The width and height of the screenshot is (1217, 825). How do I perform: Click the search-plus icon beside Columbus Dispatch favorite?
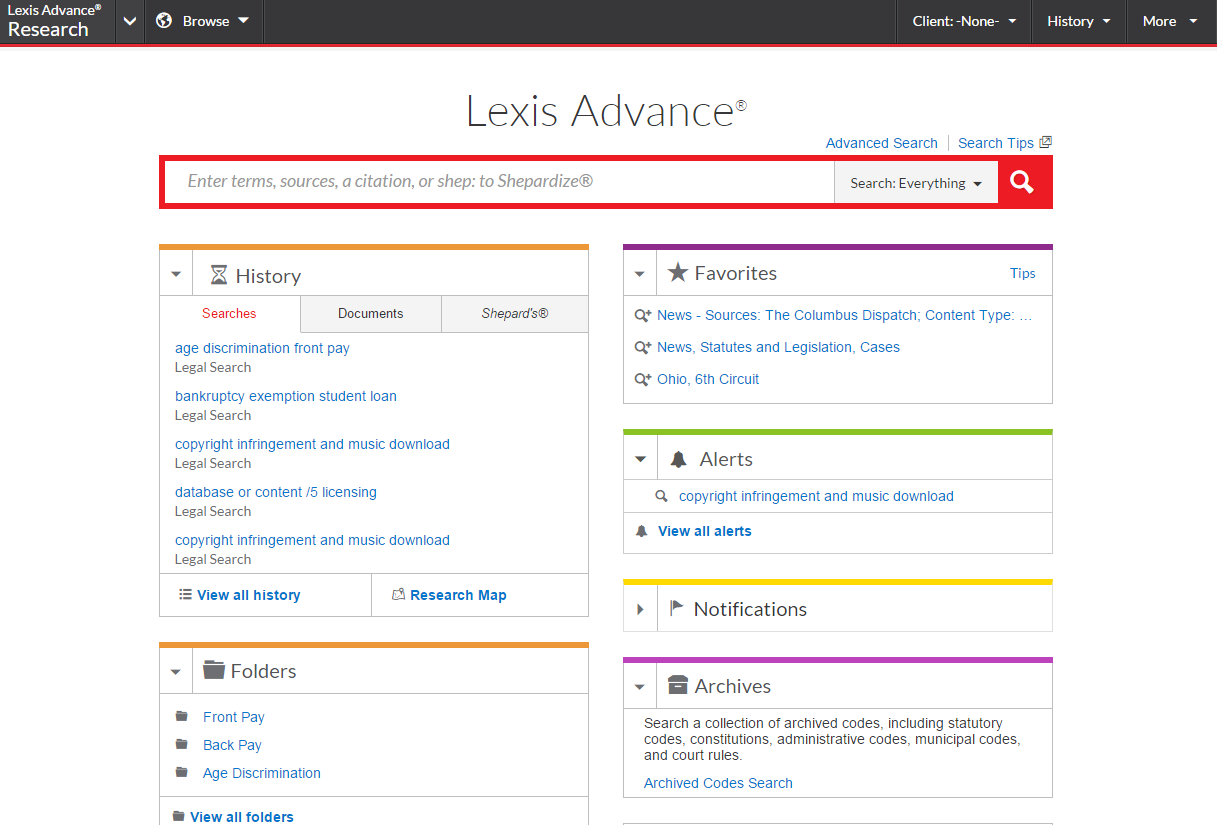point(643,315)
